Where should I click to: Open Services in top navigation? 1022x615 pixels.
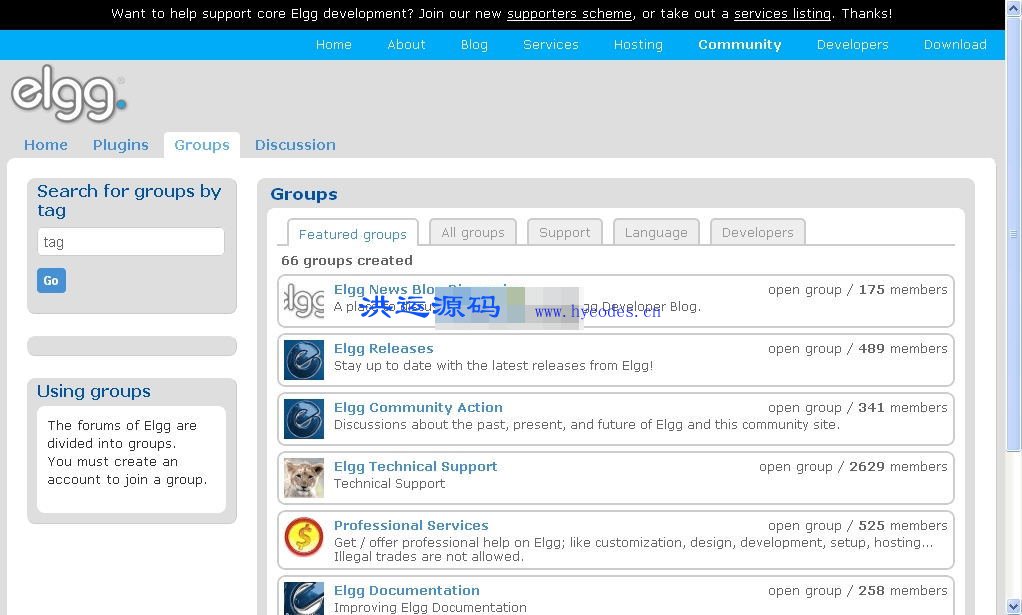tap(551, 44)
